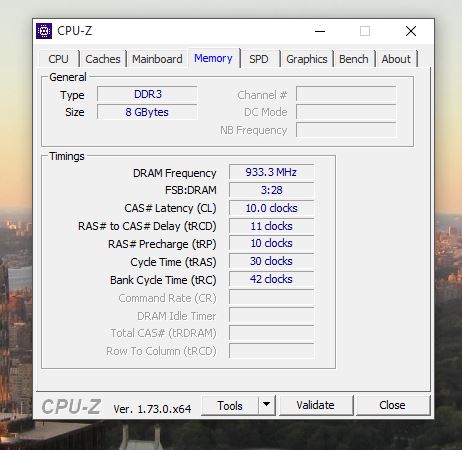
Task: Select the 30 clocks tRAS value
Action: point(271,262)
